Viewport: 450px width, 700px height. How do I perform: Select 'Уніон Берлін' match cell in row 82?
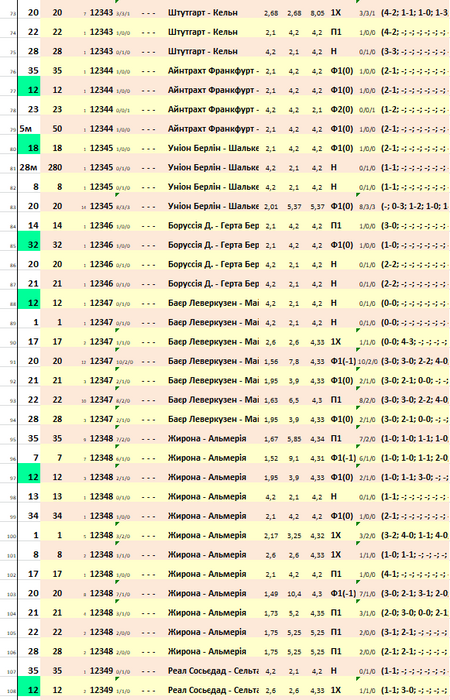click(x=213, y=187)
